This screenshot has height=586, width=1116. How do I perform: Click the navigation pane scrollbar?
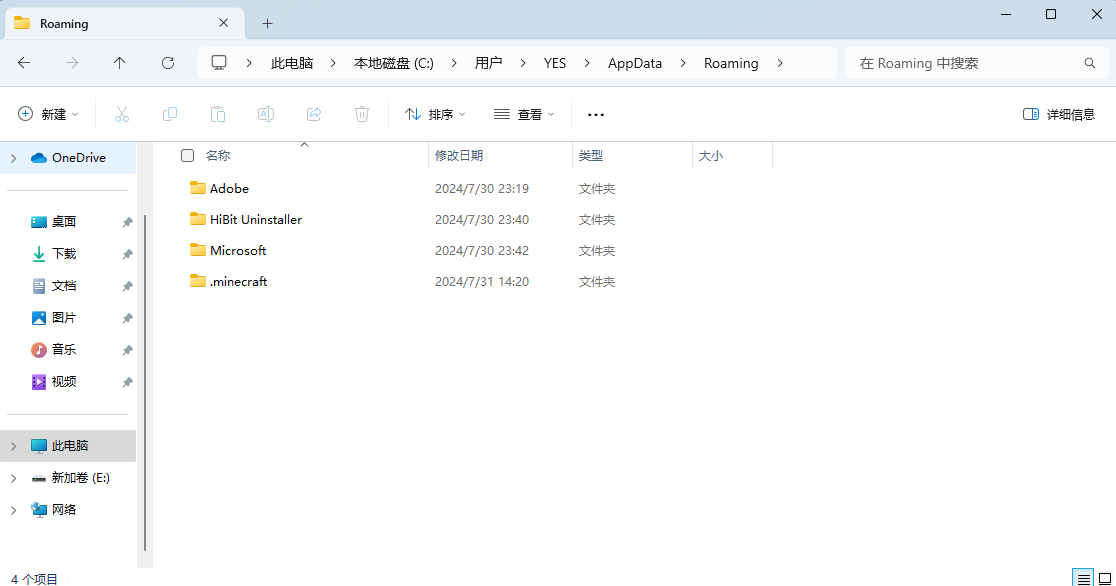[145, 382]
